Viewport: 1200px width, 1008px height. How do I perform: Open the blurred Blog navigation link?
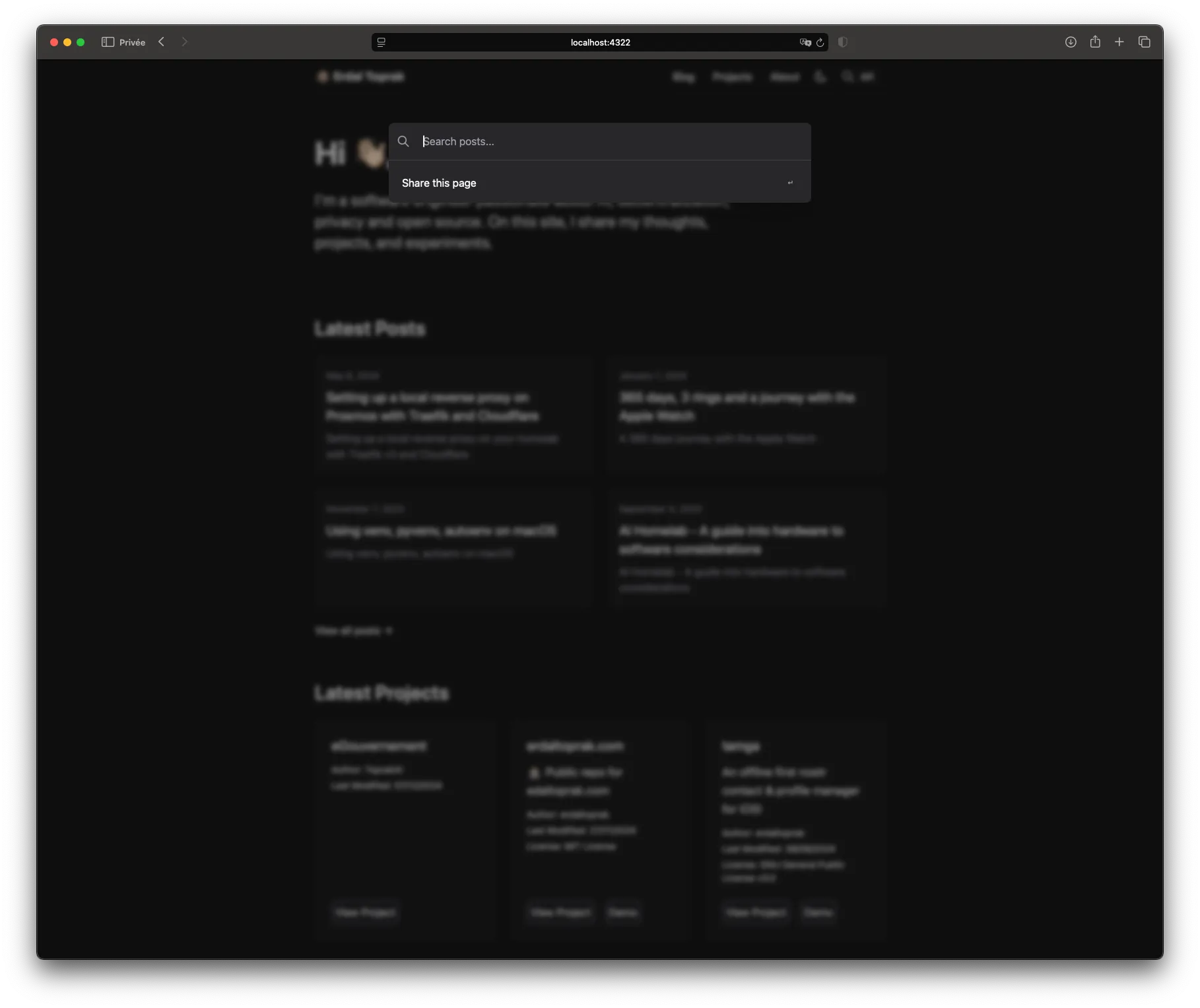click(x=684, y=77)
